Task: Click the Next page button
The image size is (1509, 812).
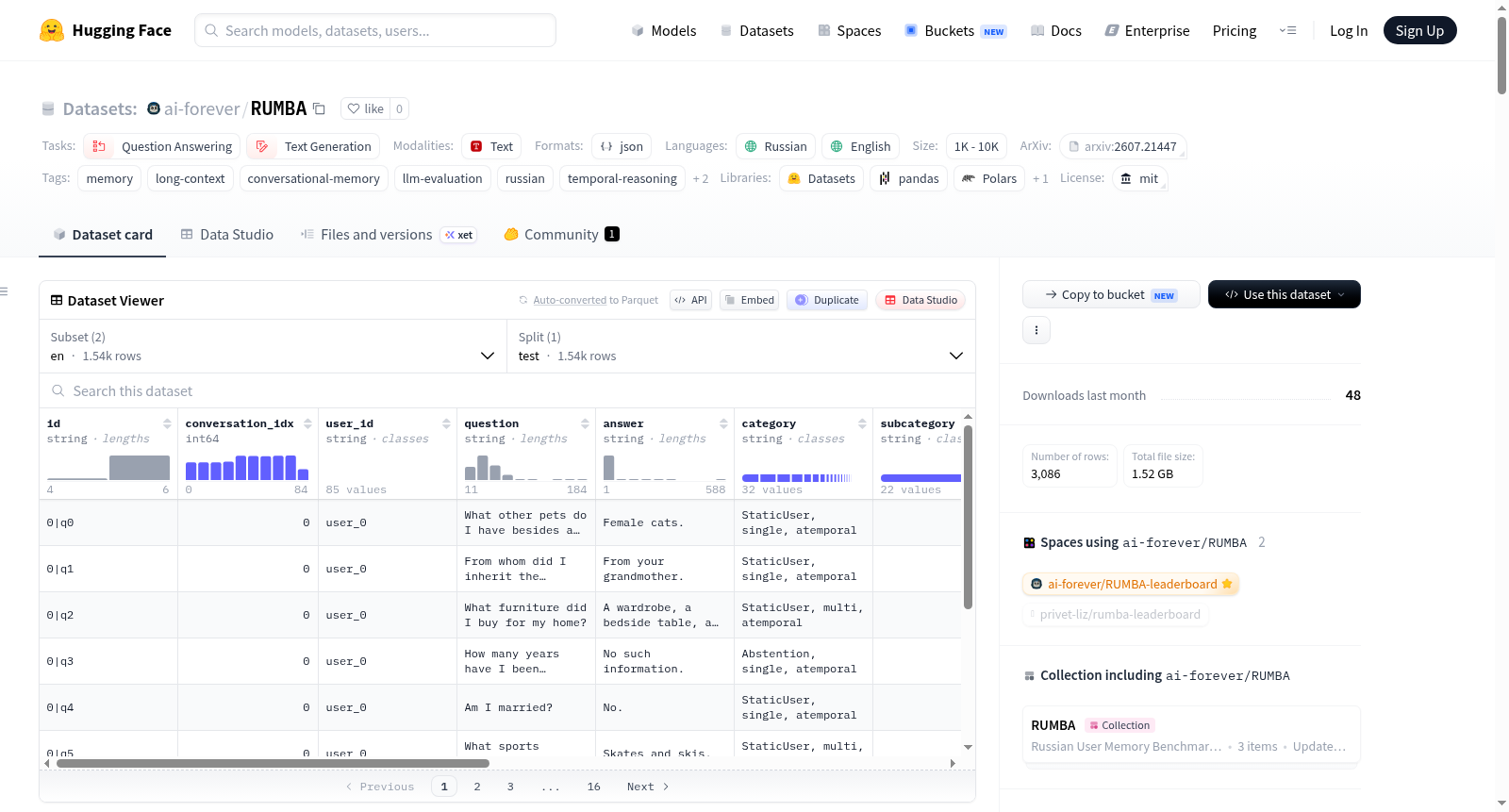Action: 648,787
